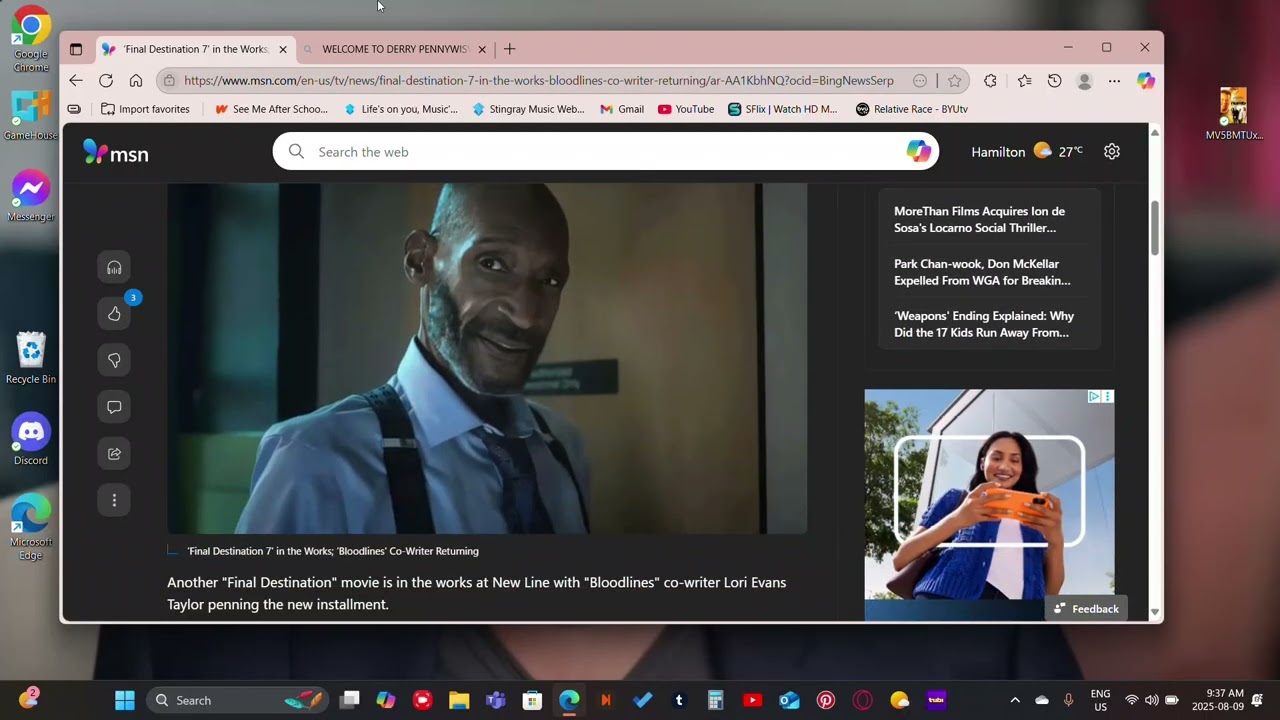The width and height of the screenshot is (1280, 720).
Task: Open Microsoft Edge desktop shortcut
Action: pos(31,527)
